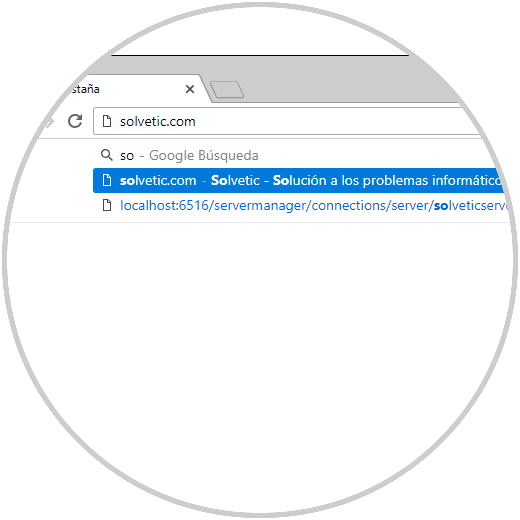Click the page icon of the localhost suggestion
This screenshot has width=520, height=520.
pos(107,205)
